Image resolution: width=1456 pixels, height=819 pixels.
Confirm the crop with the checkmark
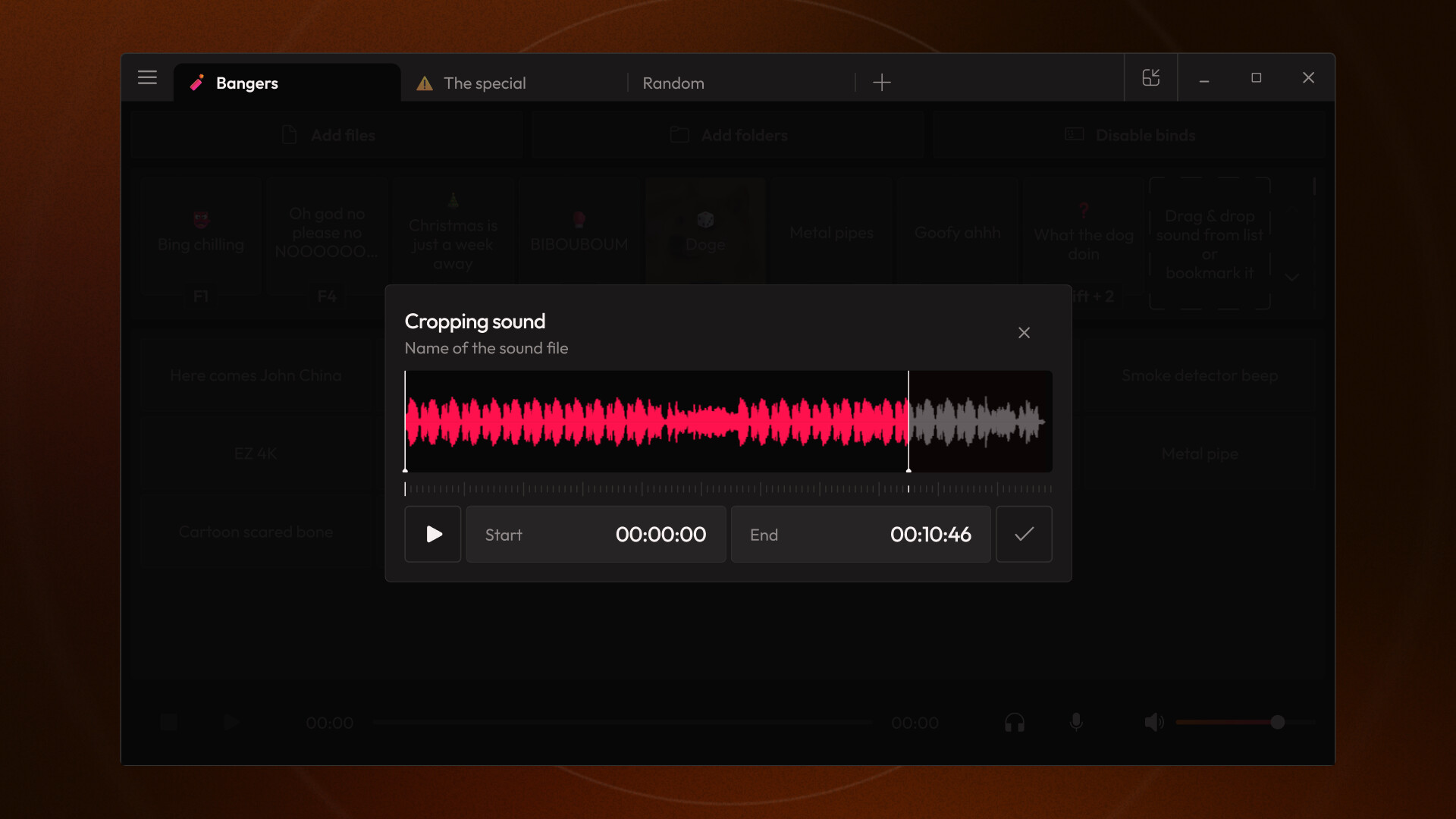coord(1024,534)
